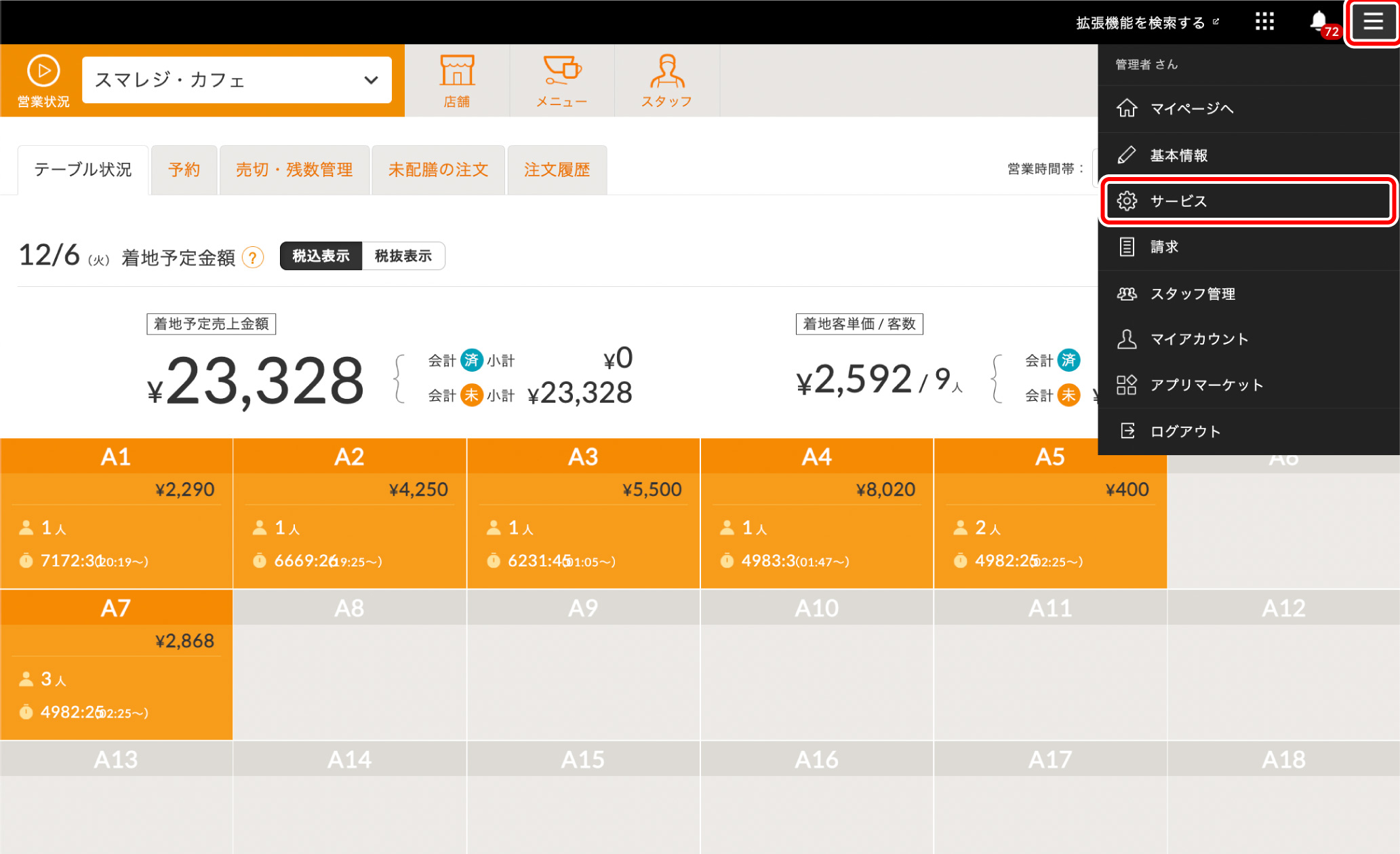The height and width of the screenshot is (854, 1400).
Task: Select 税込表示 display mode
Action: point(321,256)
